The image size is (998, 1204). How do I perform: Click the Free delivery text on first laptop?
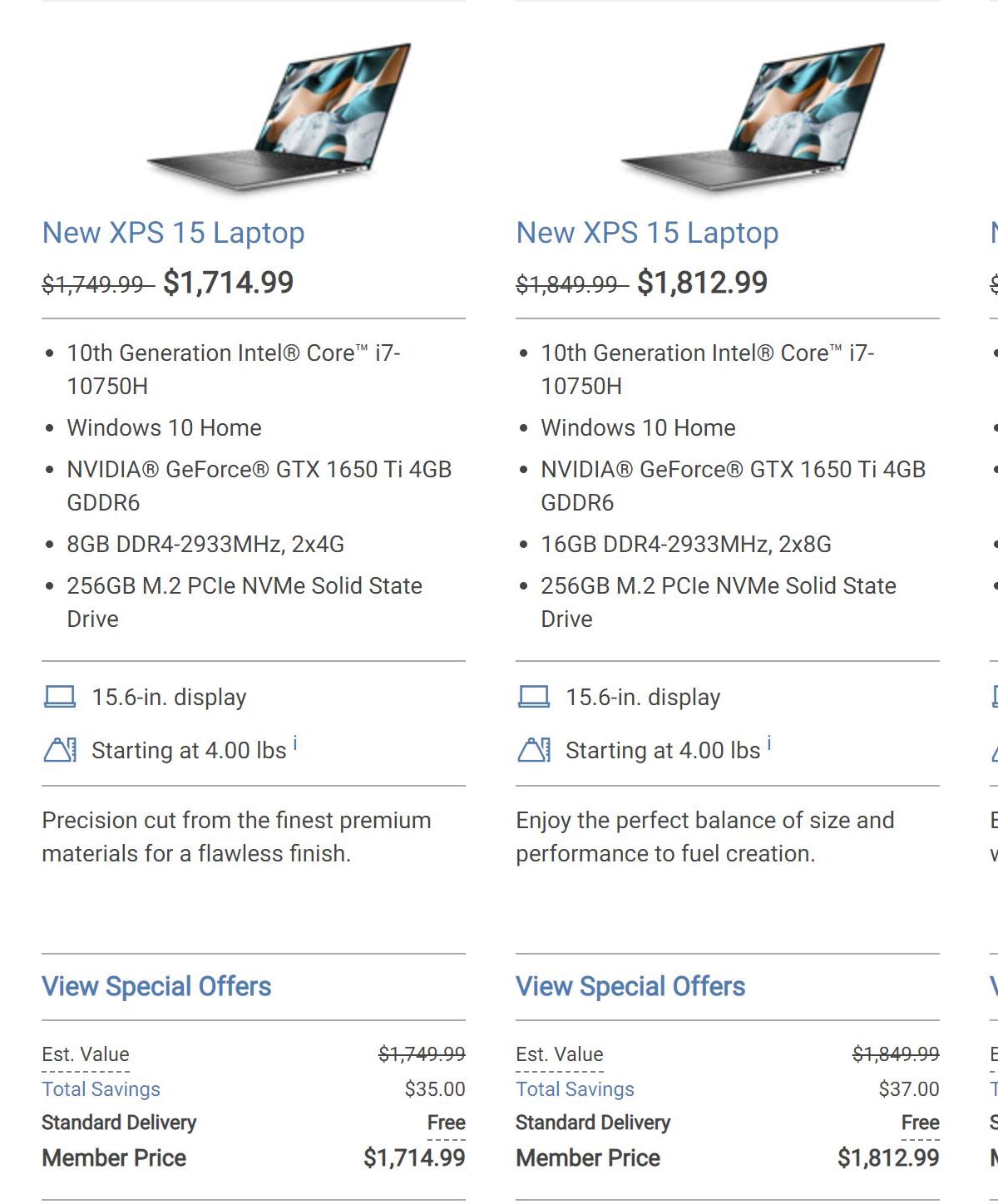(x=447, y=1123)
